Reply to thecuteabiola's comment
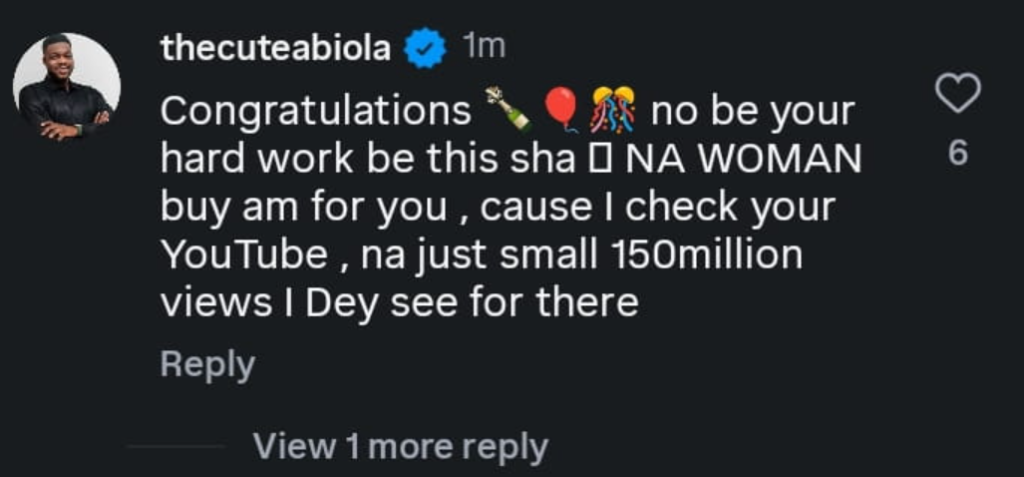Viewport: 1024px width, 477px height. point(207,365)
